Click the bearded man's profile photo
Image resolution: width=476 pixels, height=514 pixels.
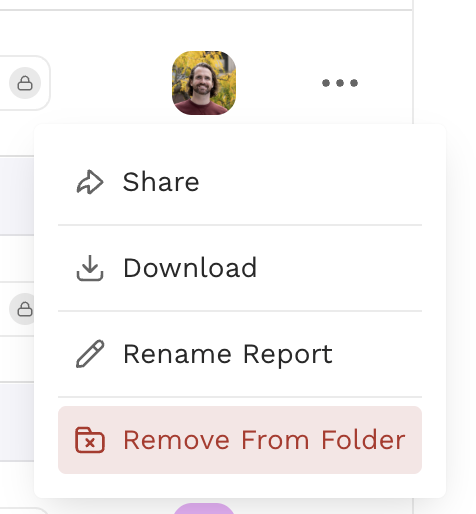click(204, 83)
